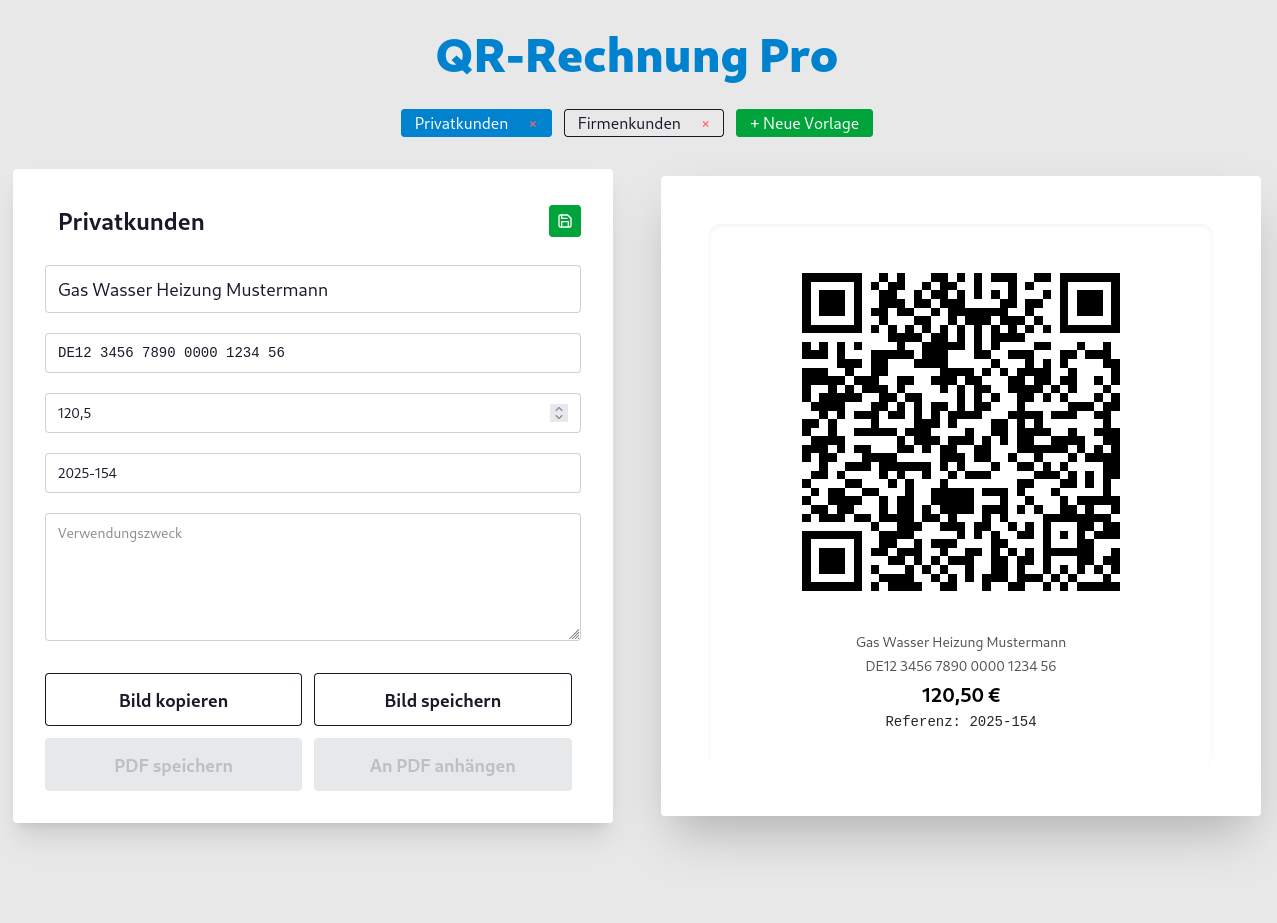Click the amount field showing 120,5
1277x923 pixels.
point(300,412)
